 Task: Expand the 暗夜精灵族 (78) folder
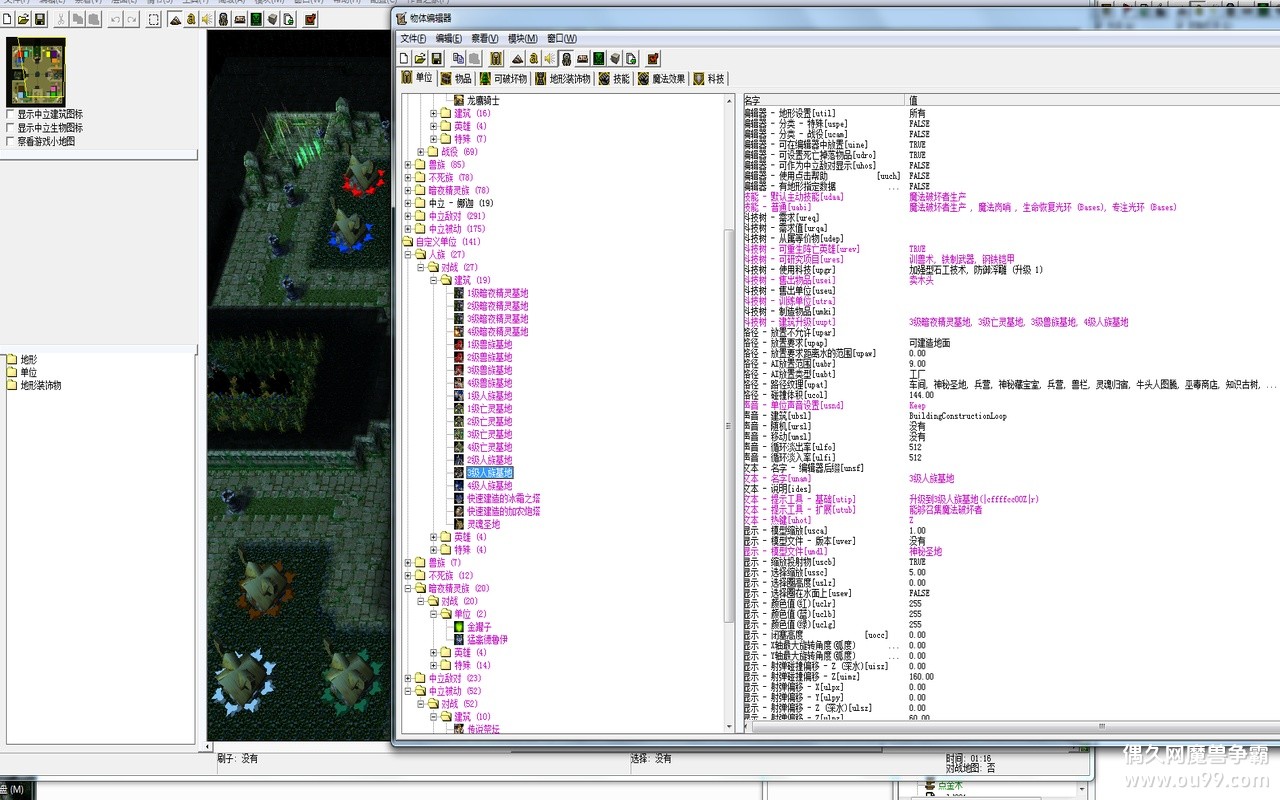click(x=408, y=190)
